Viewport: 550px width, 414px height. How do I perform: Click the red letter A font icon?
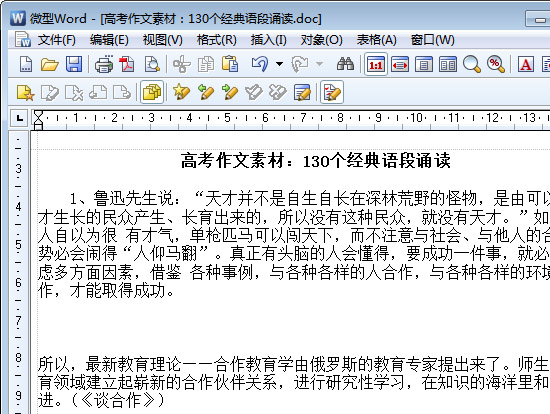[526, 64]
